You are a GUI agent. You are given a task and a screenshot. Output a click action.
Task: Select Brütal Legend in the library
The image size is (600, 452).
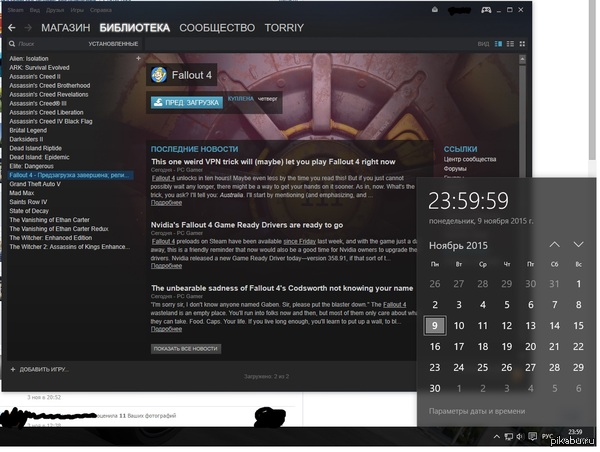pyautogui.click(x=28, y=130)
